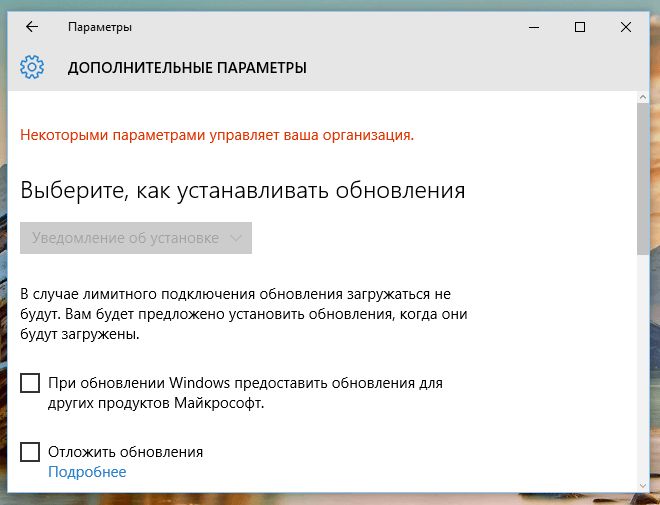Screen dimensions: 660x505
Task: Click the red organization policy notice
Action: pyautogui.click(x=217, y=134)
